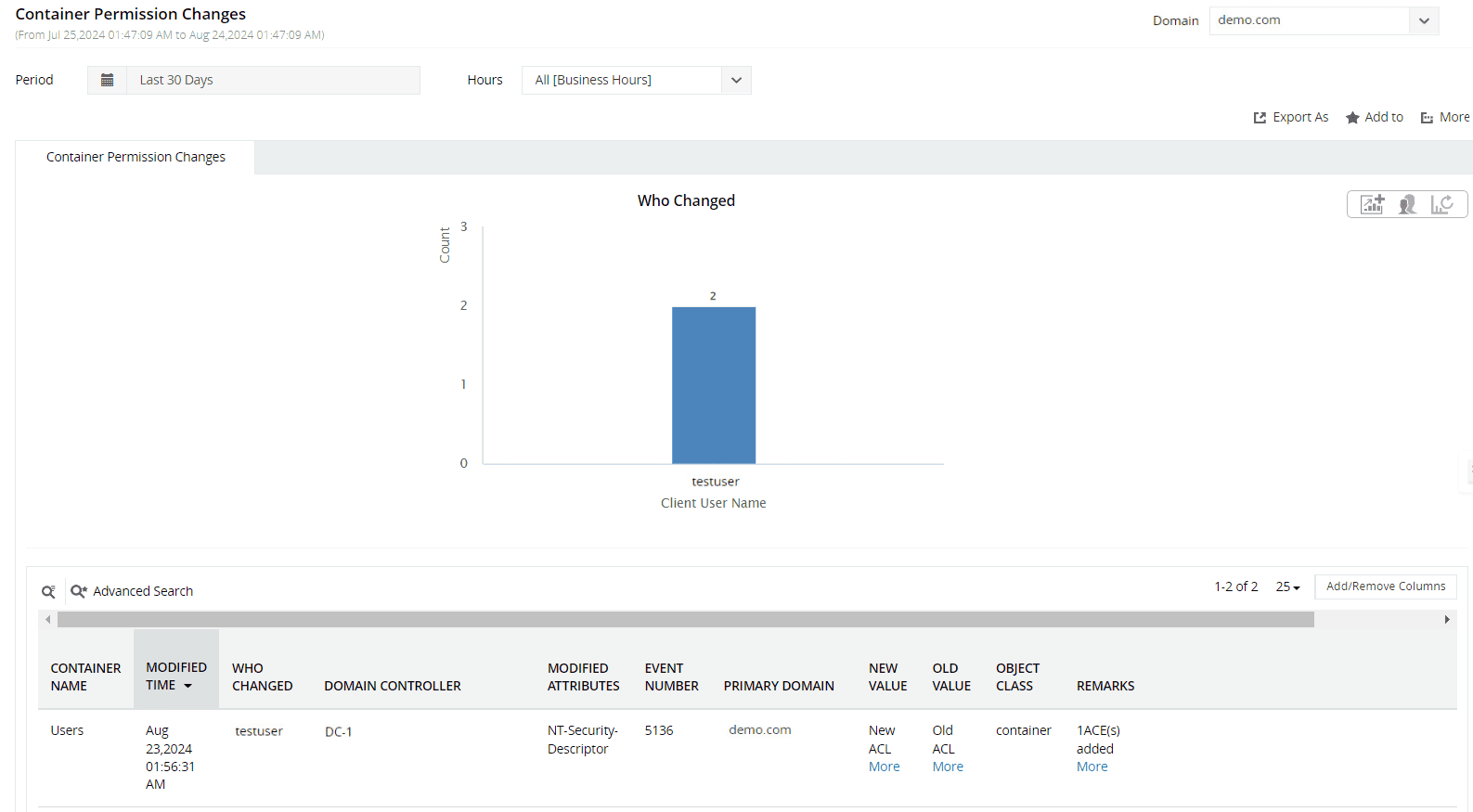Click the blue testuser chart bar
Screen dimensions: 1473x812
[713, 384]
